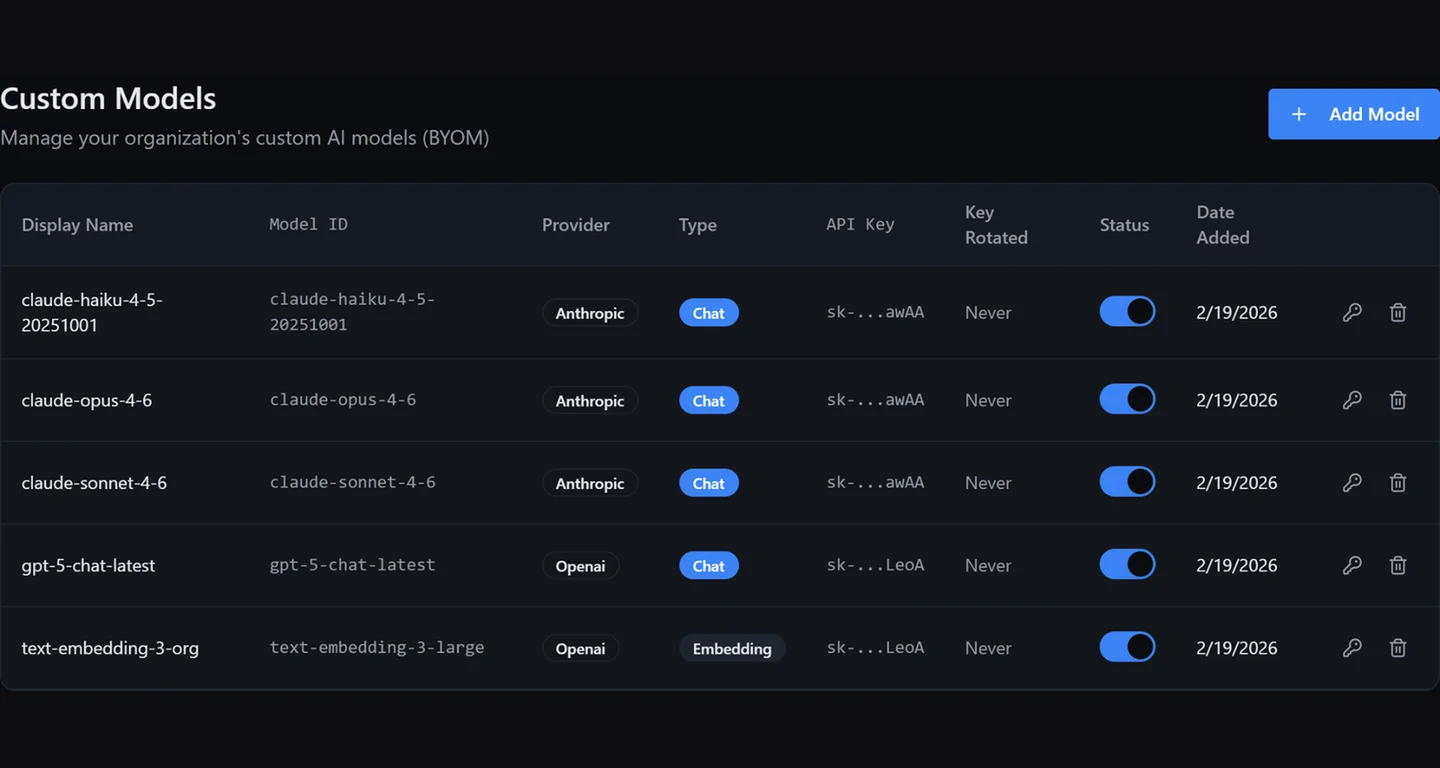Delete the claude-haiku-4-5-20251001 model via trash icon

click(1398, 313)
